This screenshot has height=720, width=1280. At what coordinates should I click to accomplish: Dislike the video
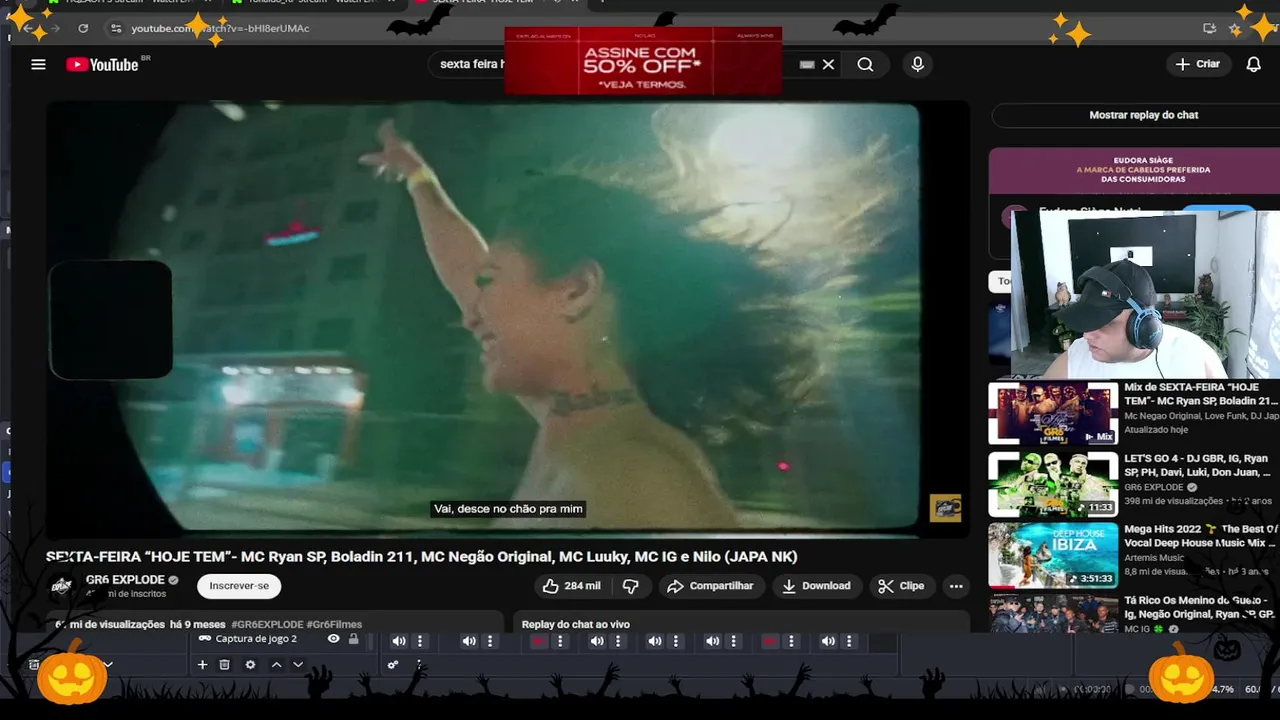630,586
